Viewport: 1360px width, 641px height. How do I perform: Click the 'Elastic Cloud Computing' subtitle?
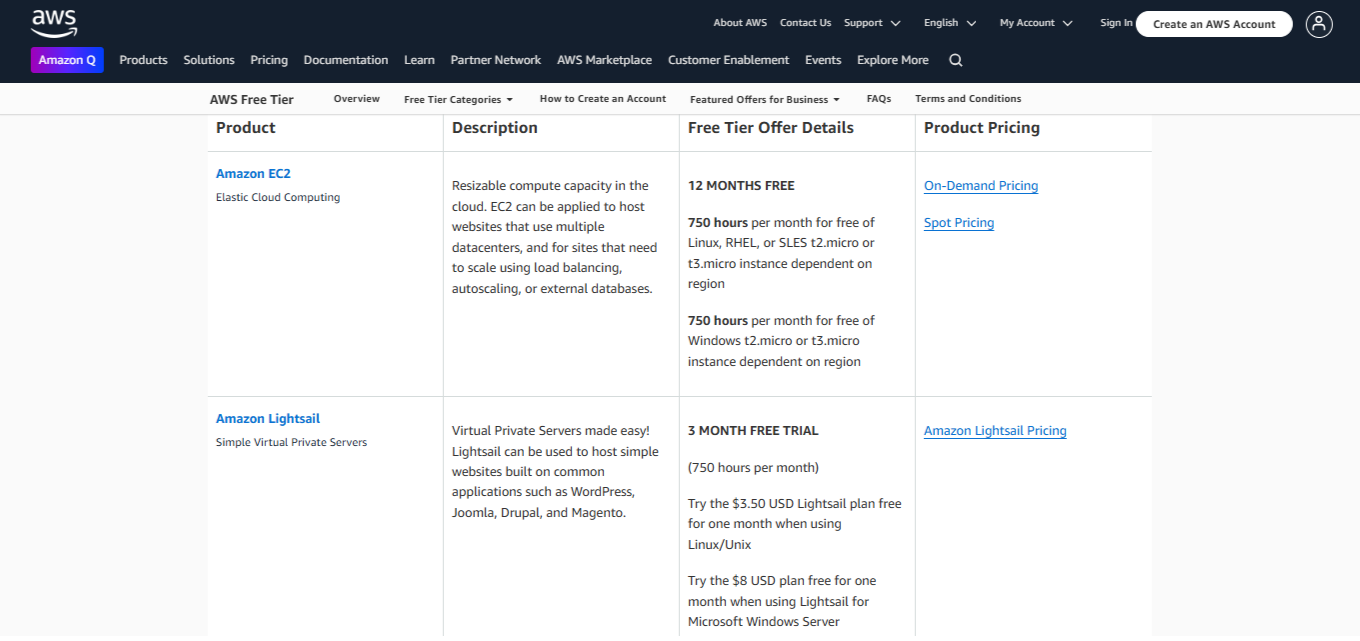(x=278, y=198)
